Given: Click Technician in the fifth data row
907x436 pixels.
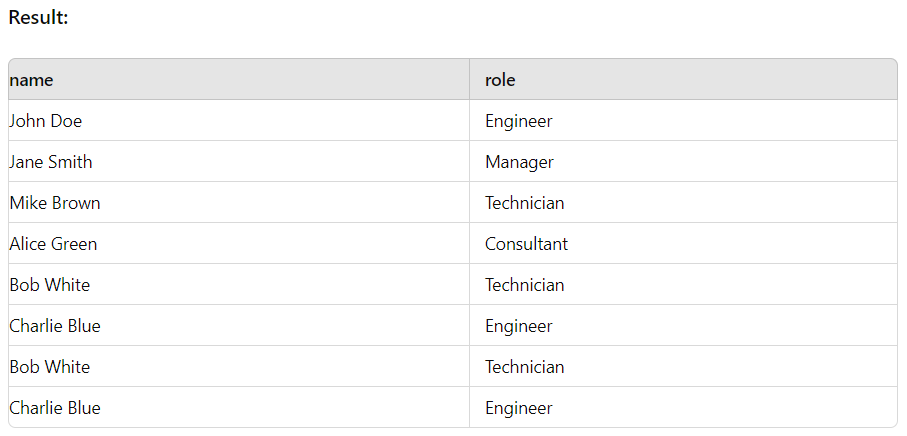Looking at the screenshot, I should pyautogui.click(x=683, y=284).
